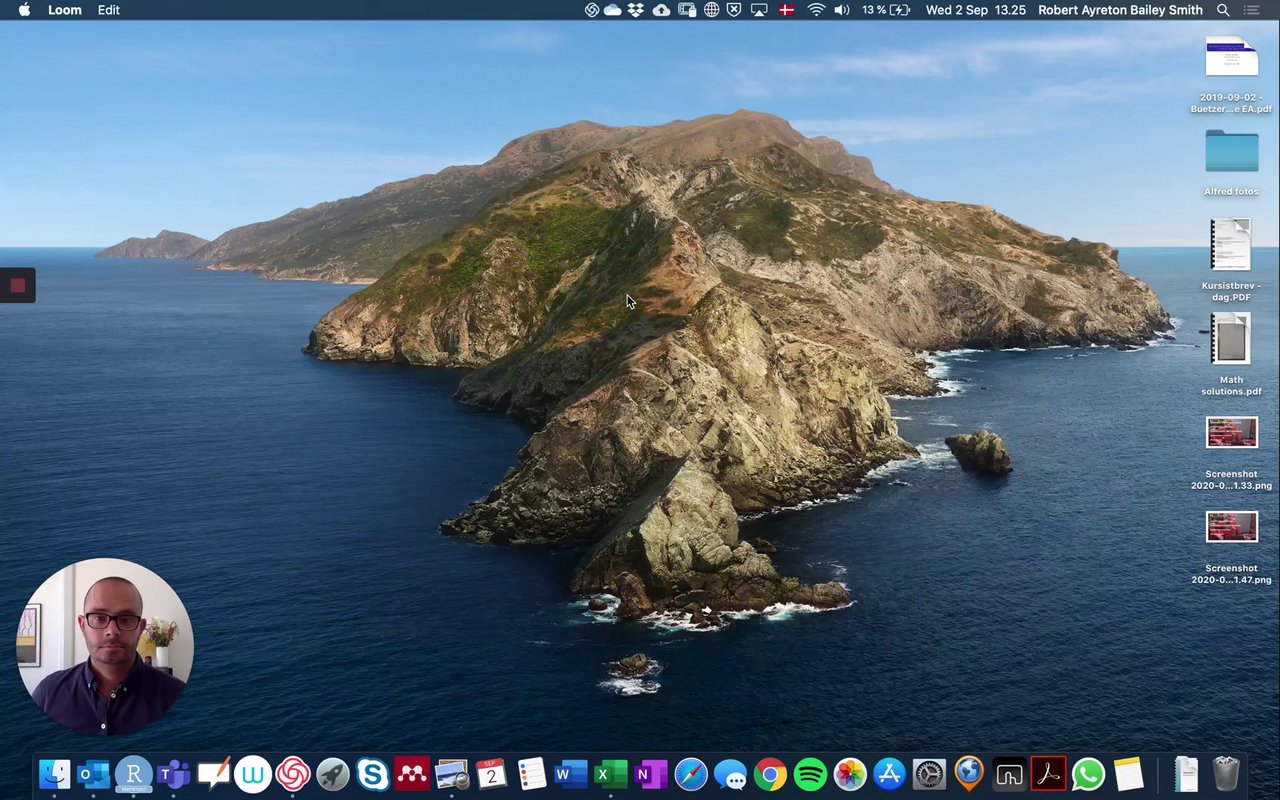Open the Wi-Fi status menu
Image resolution: width=1280 pixels, height=800 pixels.
coord(816,10)
